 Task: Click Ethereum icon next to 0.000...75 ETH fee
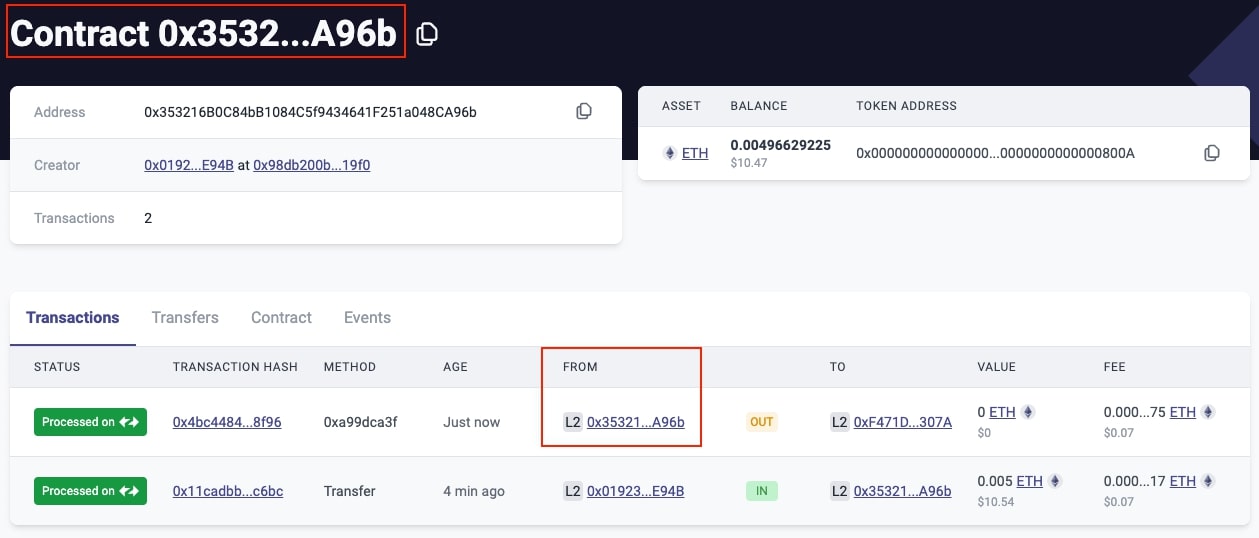tap(1207, 412)
